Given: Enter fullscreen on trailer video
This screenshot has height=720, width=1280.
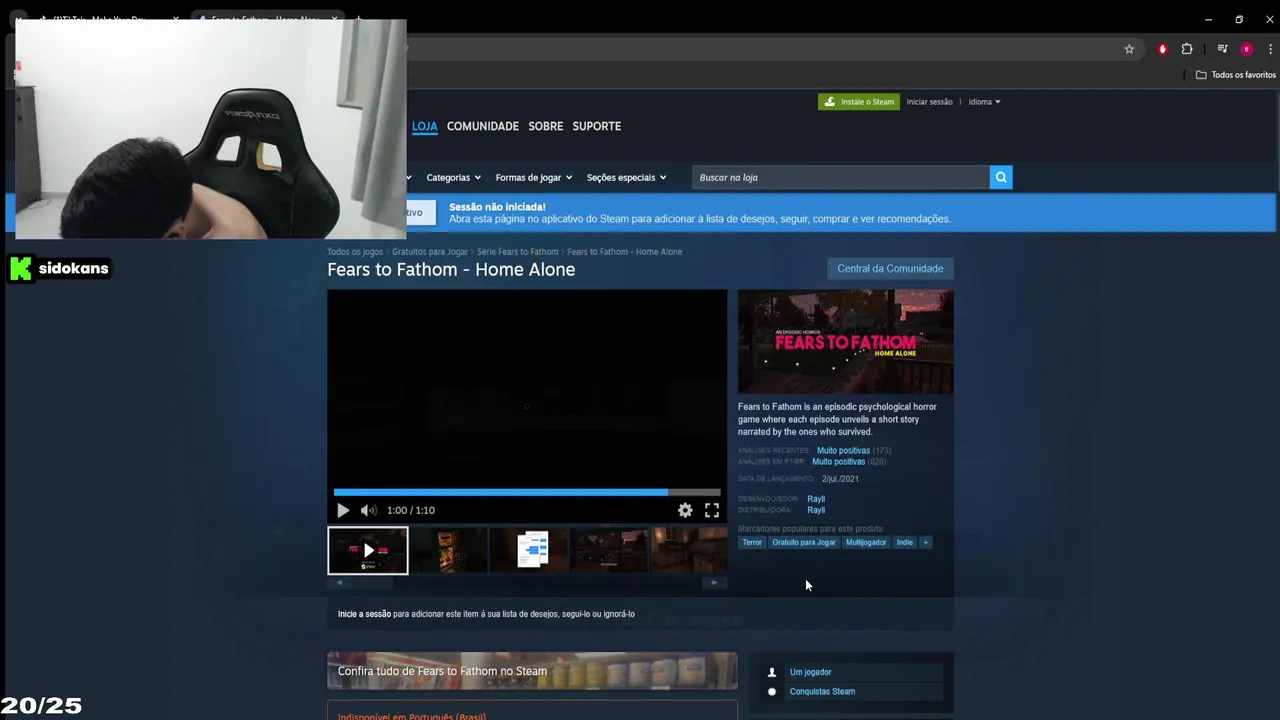Looking at the screenshot, I should point(712,510).
